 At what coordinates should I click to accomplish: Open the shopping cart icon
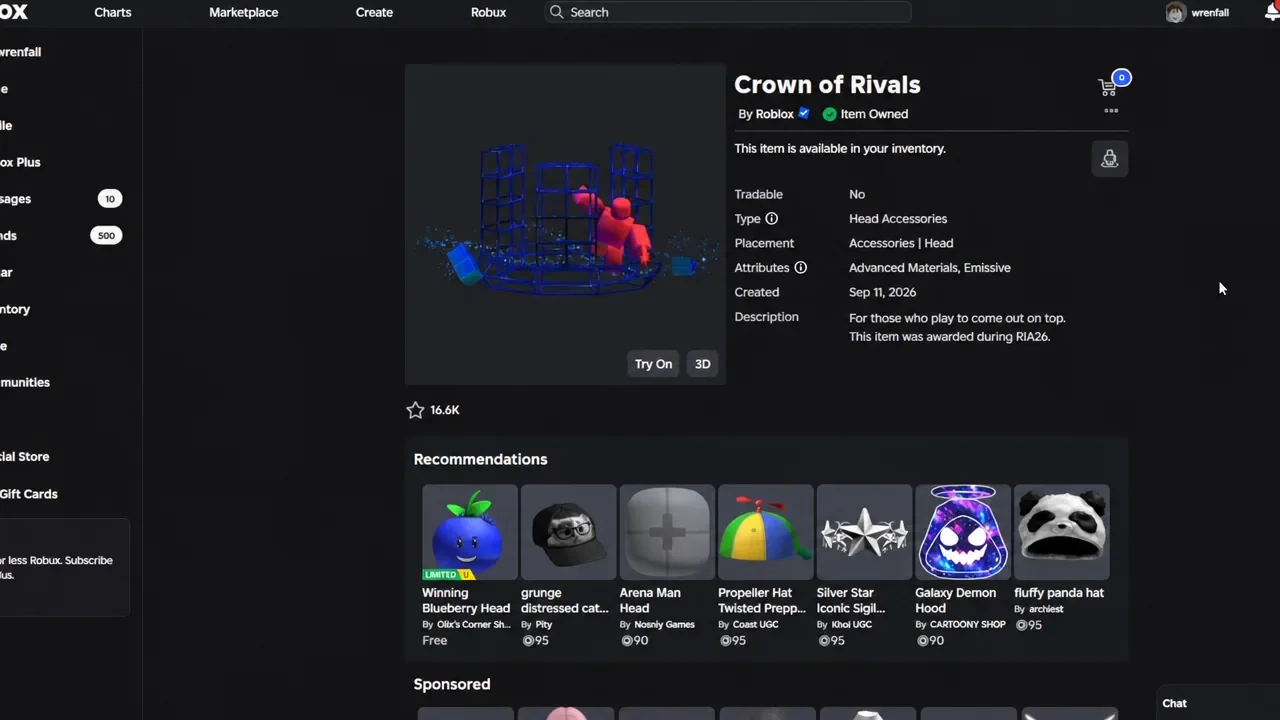(x=1108, y=87)
